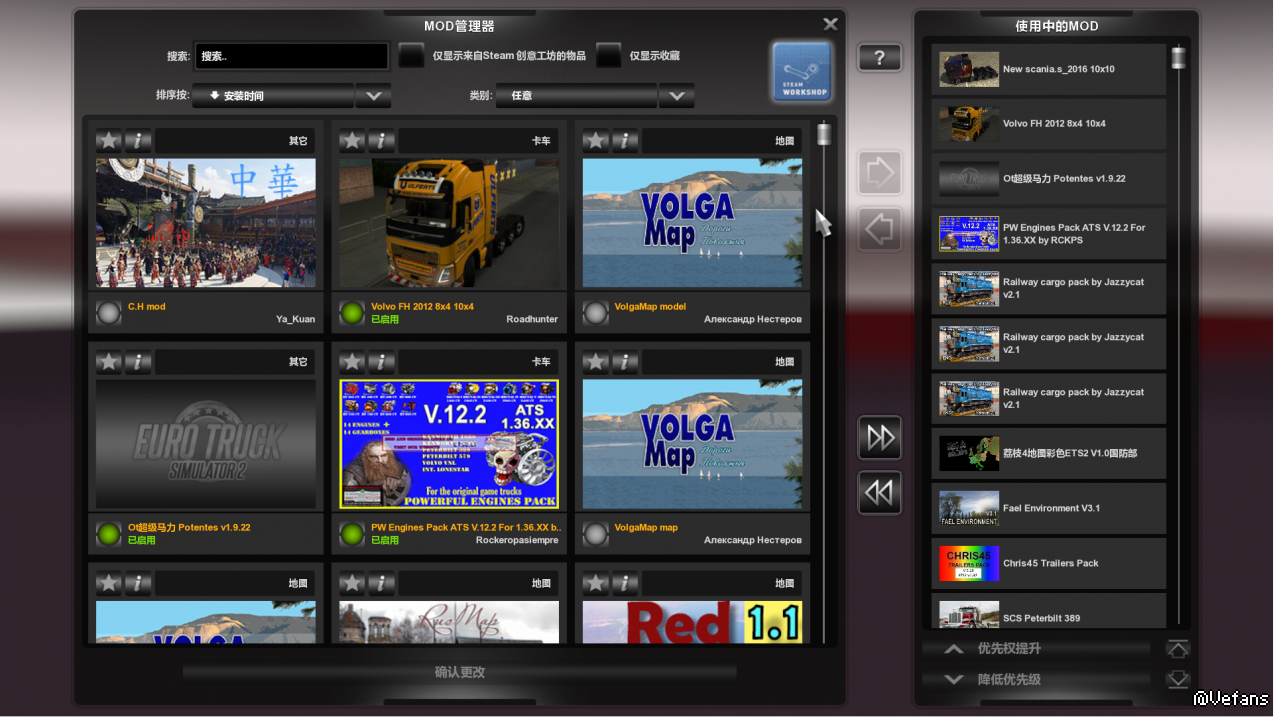The height and width of the screenshot is (719, 1281).
Task: Favorite the C.H mod with its star
Action: 108,140
